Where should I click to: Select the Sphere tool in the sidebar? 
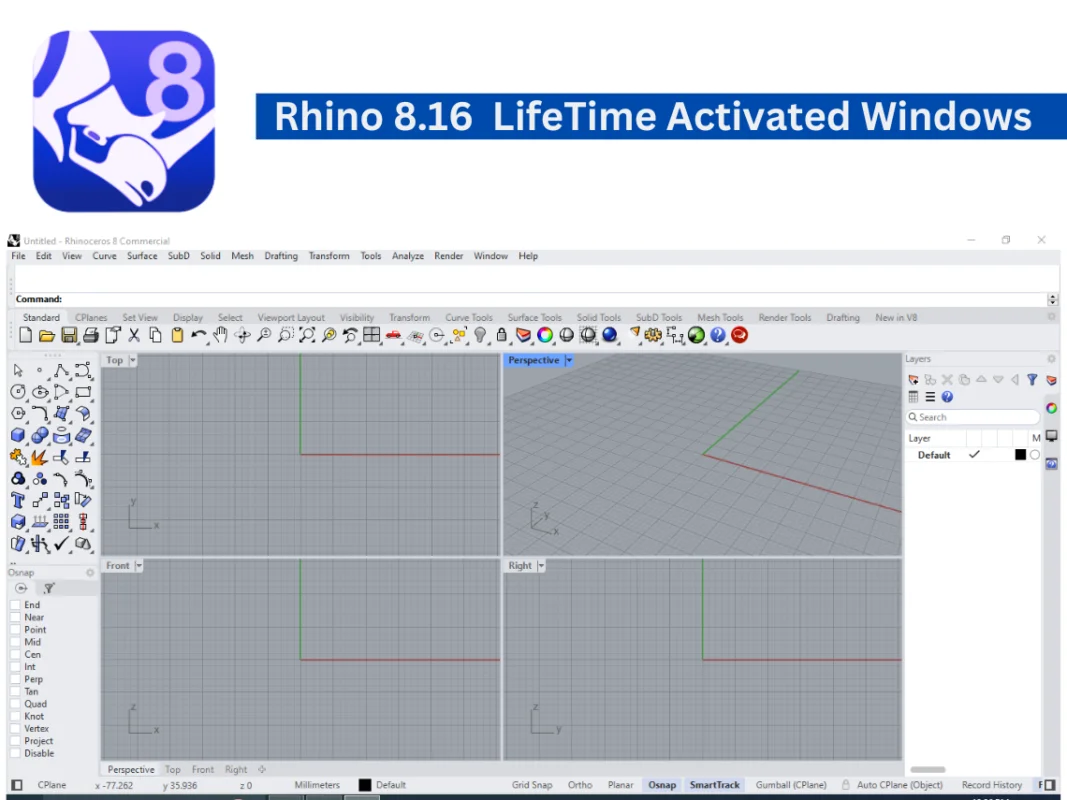(x=40, y=436)
